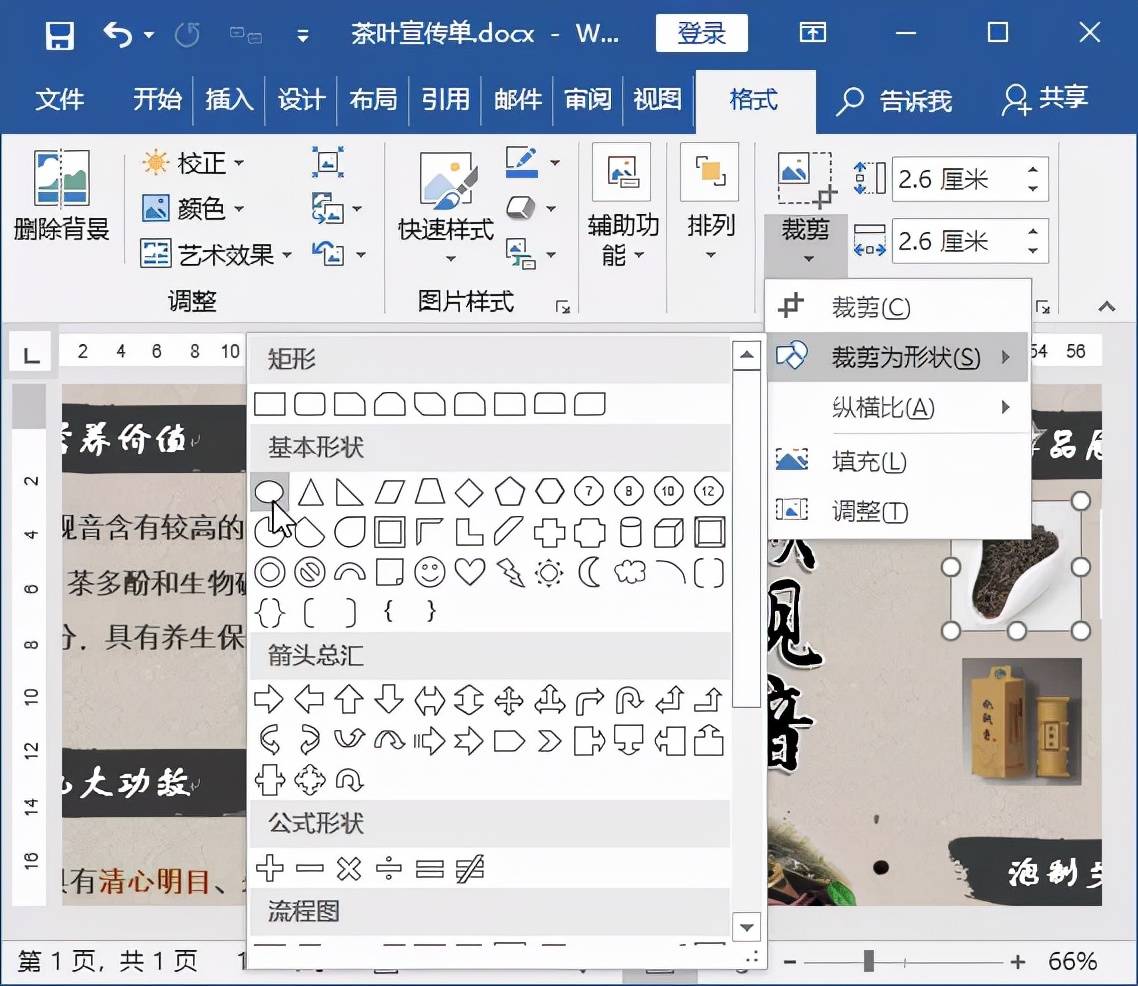1138x986 pixels.
Task: Choose the Moon shape
Action: (589, 572)
